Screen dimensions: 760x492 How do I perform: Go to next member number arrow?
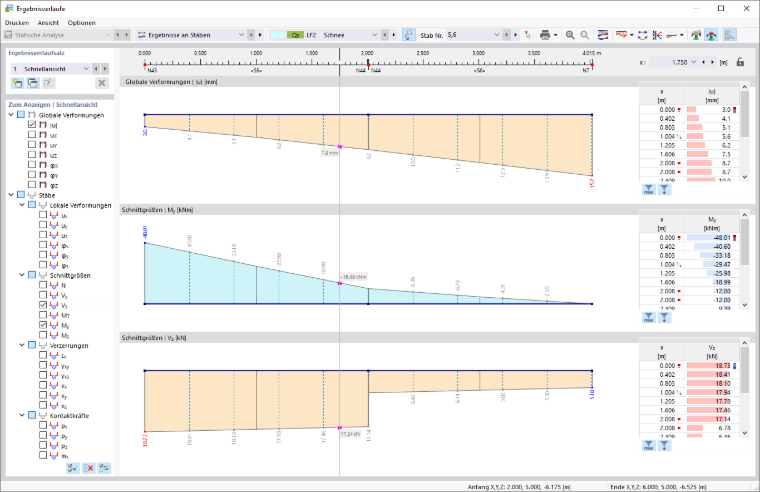coord(515,35)
